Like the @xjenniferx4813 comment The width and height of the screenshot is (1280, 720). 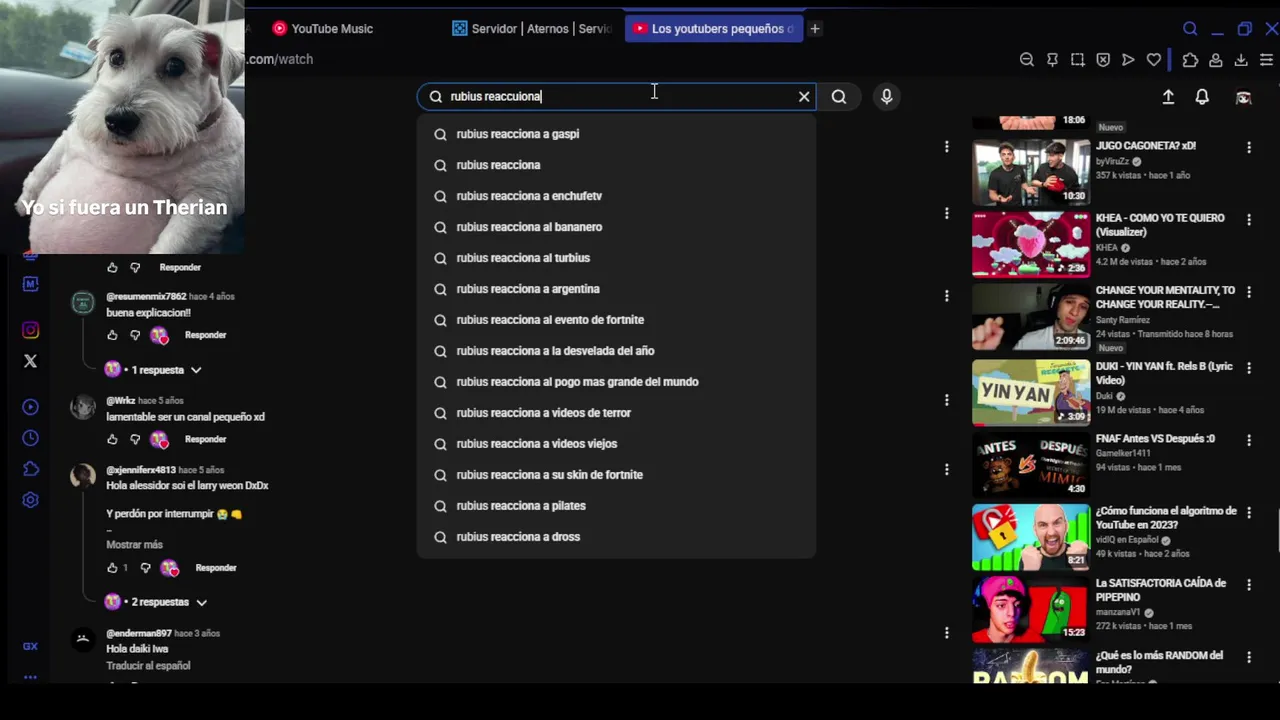(x=112, y=568)
